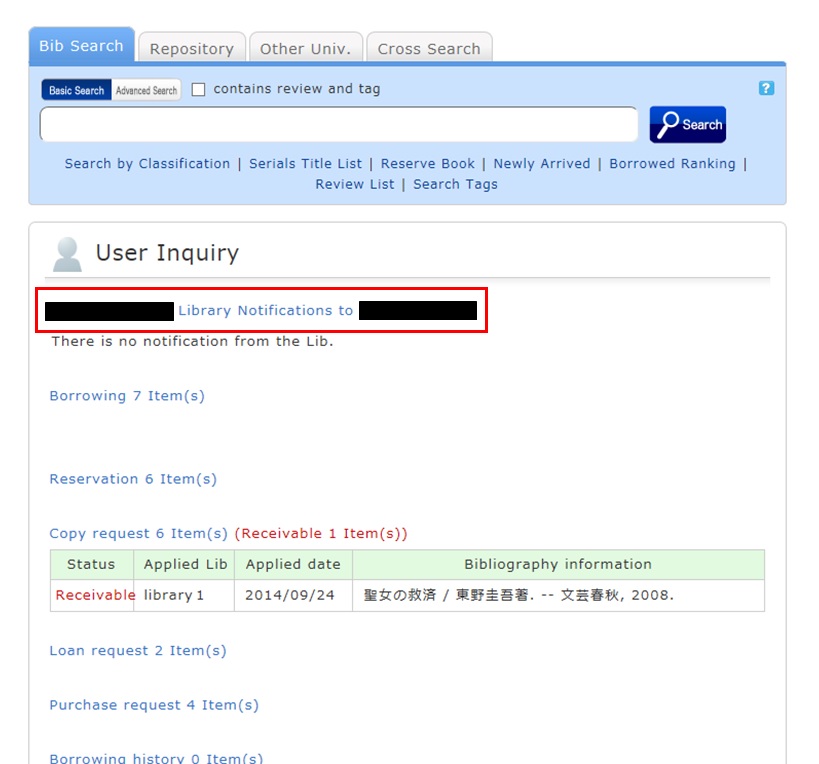The width and height of the screenshot is (819, 764).
Task: Open Search by Classification link
Action: 147,164
